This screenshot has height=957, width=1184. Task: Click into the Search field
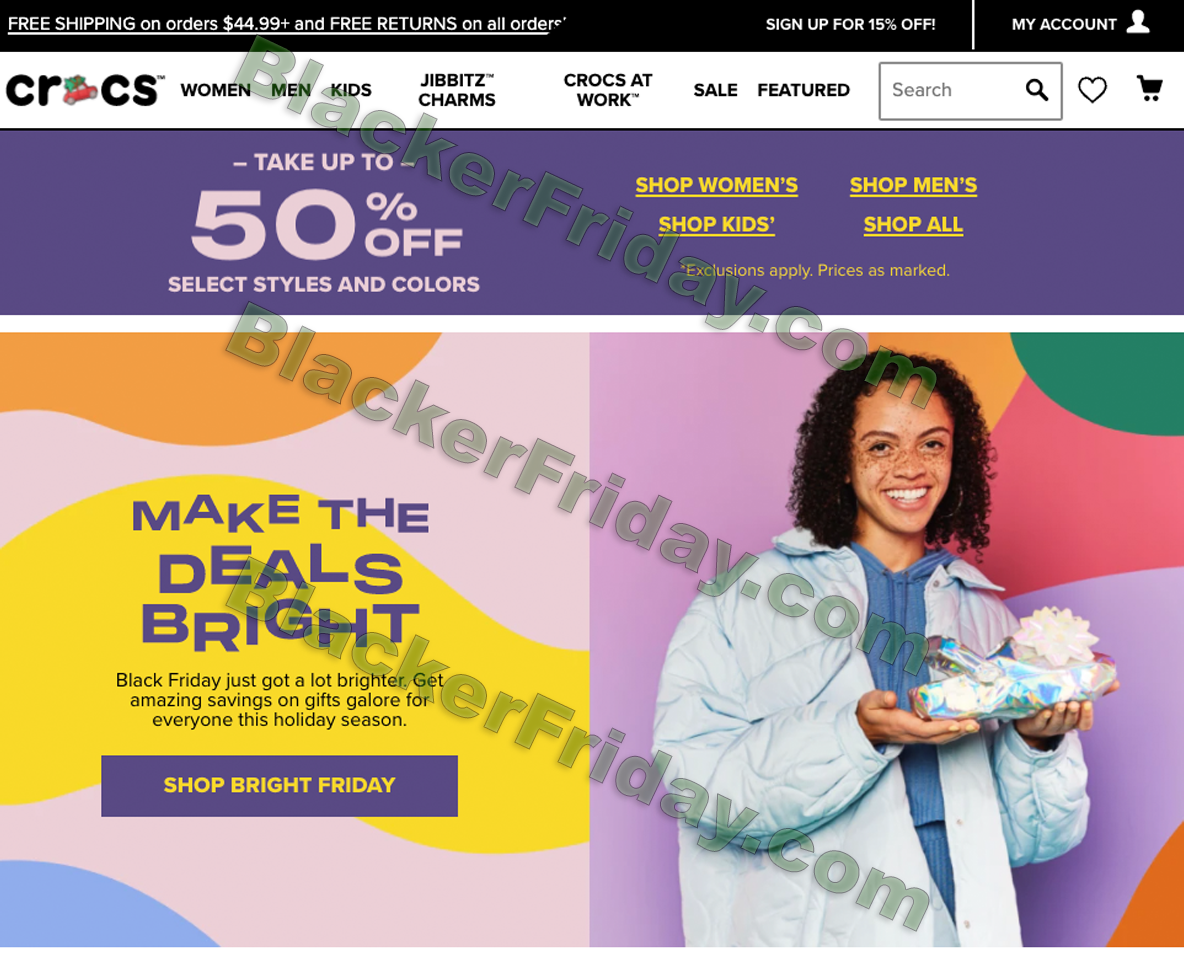tap(953, 91)
